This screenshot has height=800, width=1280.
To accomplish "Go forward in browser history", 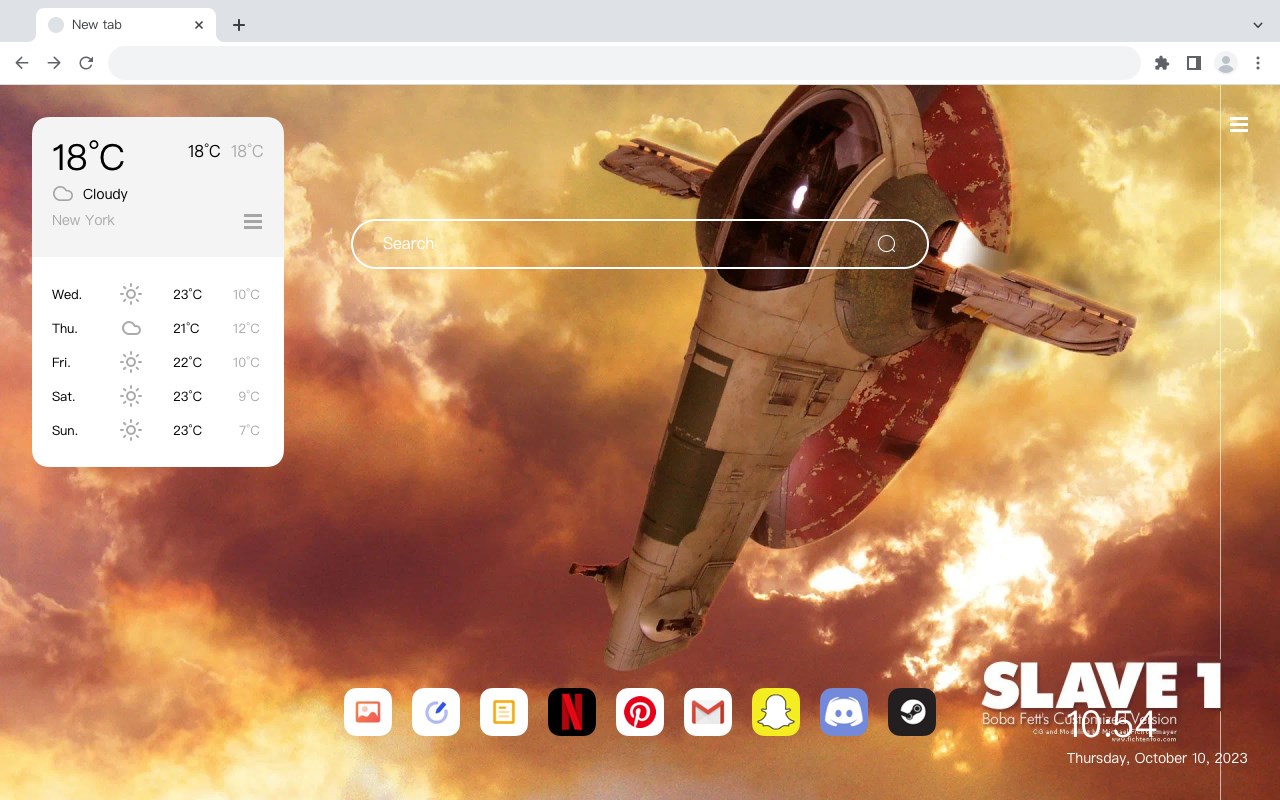I will click(x=54, y=63).
